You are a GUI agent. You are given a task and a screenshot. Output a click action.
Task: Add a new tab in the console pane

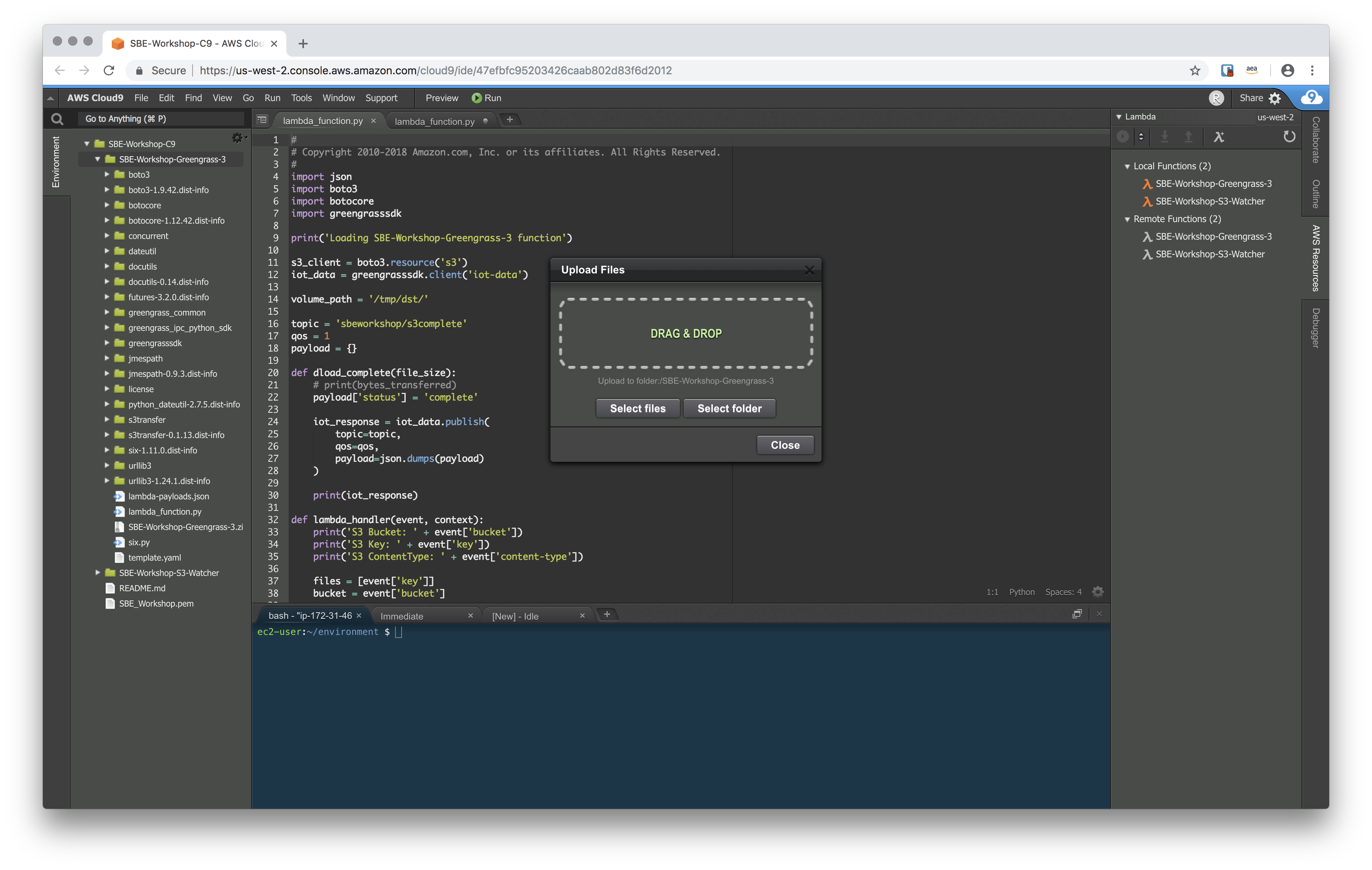[x=607, y=614]
